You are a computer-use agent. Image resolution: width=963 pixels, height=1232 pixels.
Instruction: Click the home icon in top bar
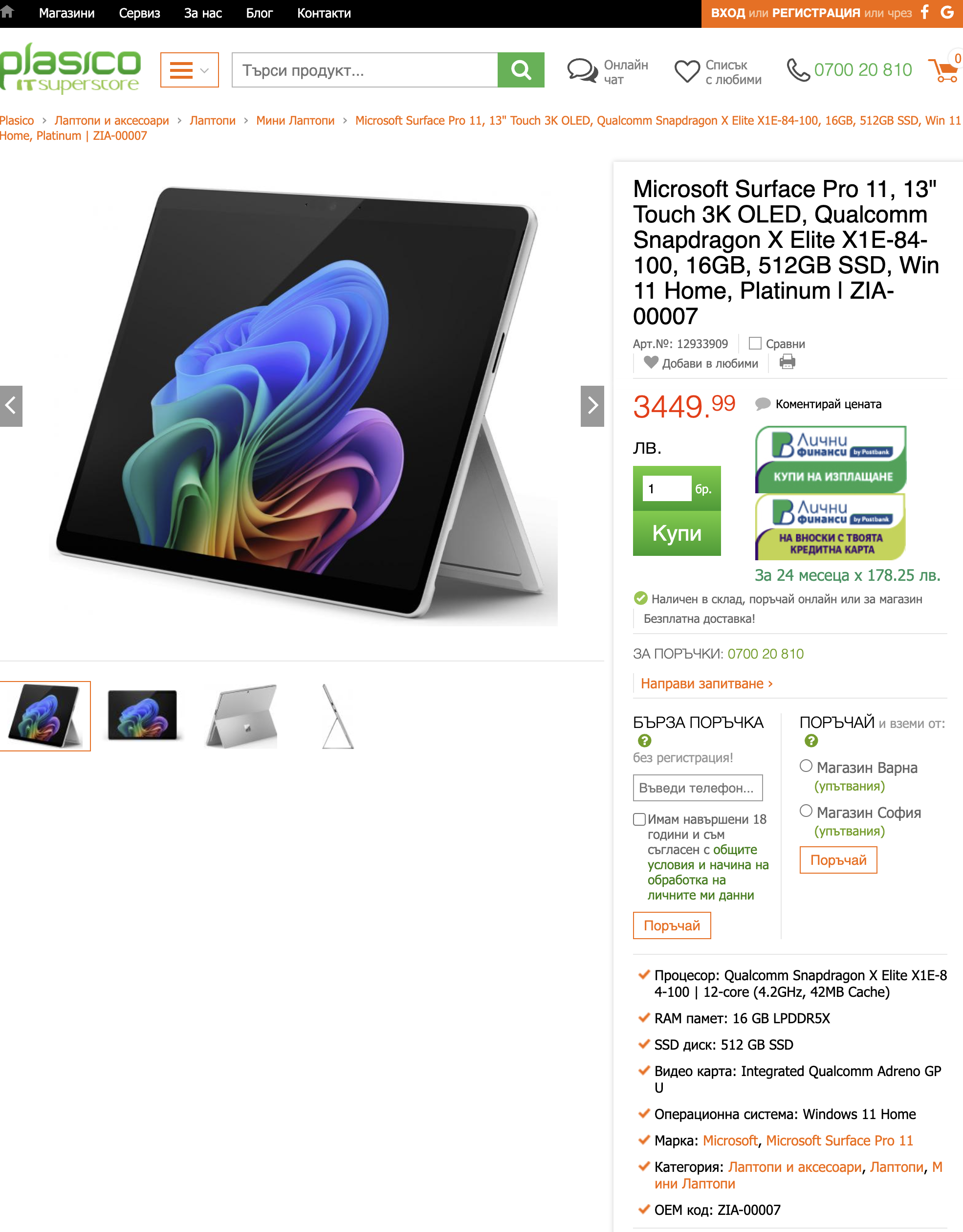click(x=7, y=12)
